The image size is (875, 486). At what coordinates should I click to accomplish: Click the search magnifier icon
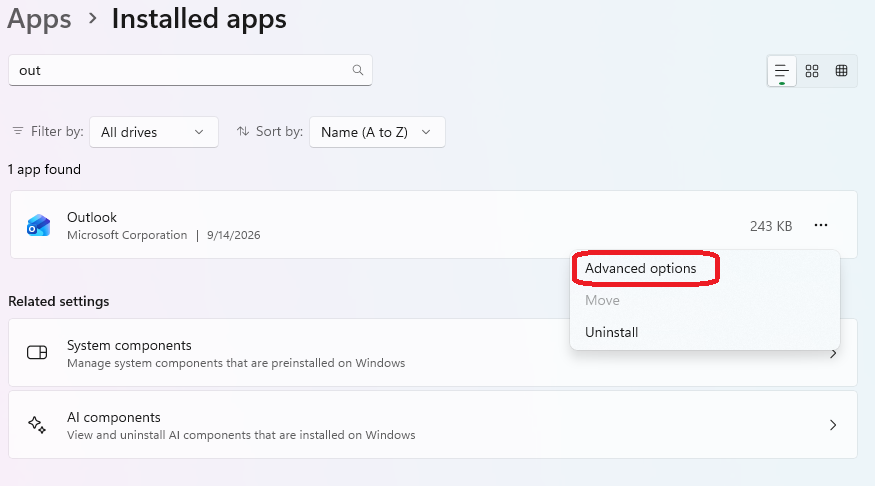[358, 70]
